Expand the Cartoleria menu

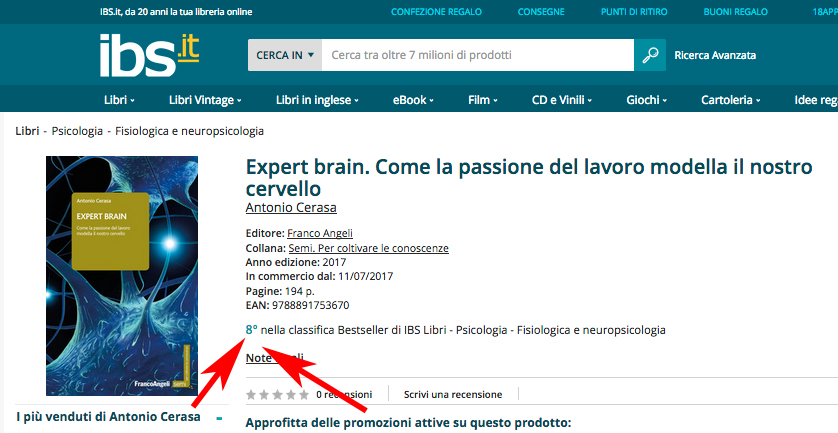tap(731, 100)
